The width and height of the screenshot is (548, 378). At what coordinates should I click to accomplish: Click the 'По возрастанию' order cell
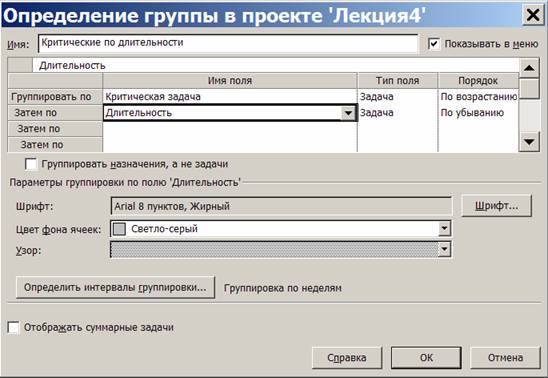(478, 97)
